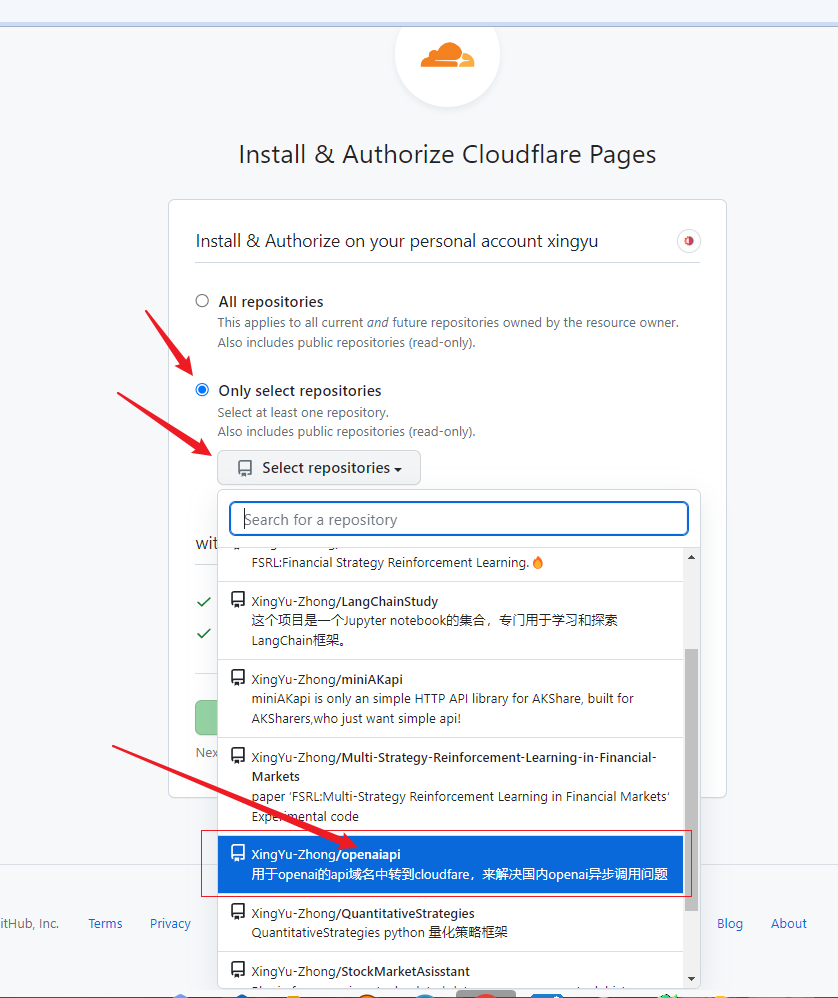The height and width of the screenshot is (998, 838).
Task: Click the xingyu account avatar icon
Action: (688, 241)
